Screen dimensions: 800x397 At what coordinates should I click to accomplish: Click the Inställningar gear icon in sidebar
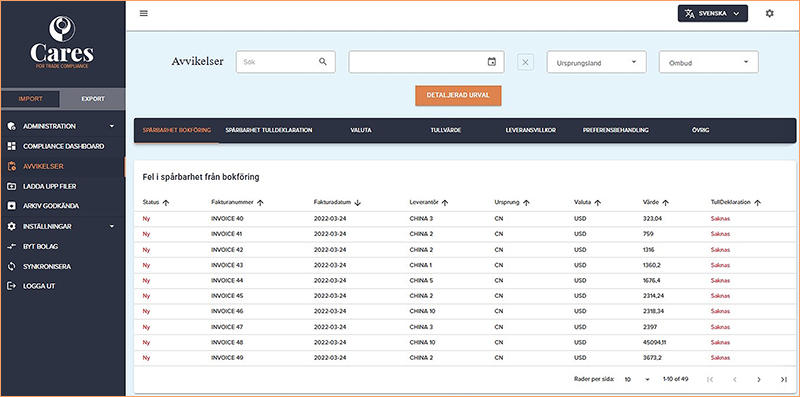click(x=12, y=226)
